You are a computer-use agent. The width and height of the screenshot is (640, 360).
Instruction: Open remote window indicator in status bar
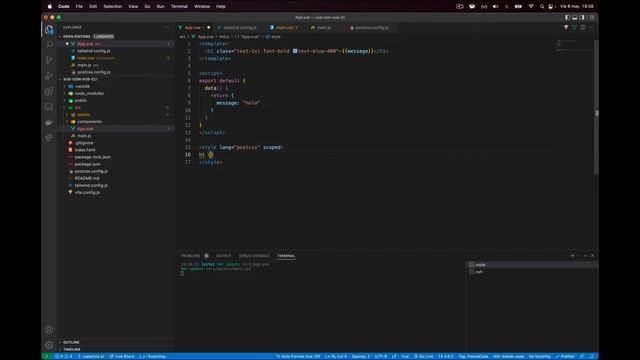coord(47,356)
